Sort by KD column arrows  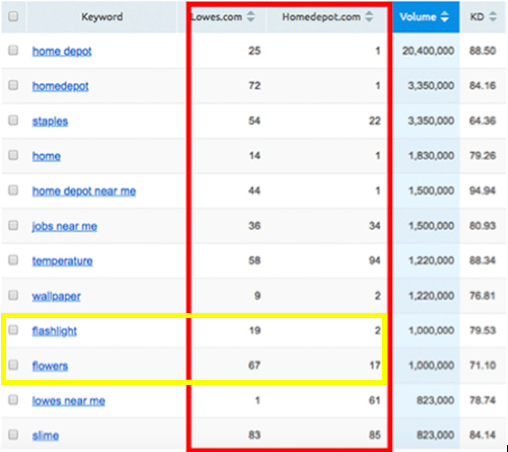click(493, 16)
